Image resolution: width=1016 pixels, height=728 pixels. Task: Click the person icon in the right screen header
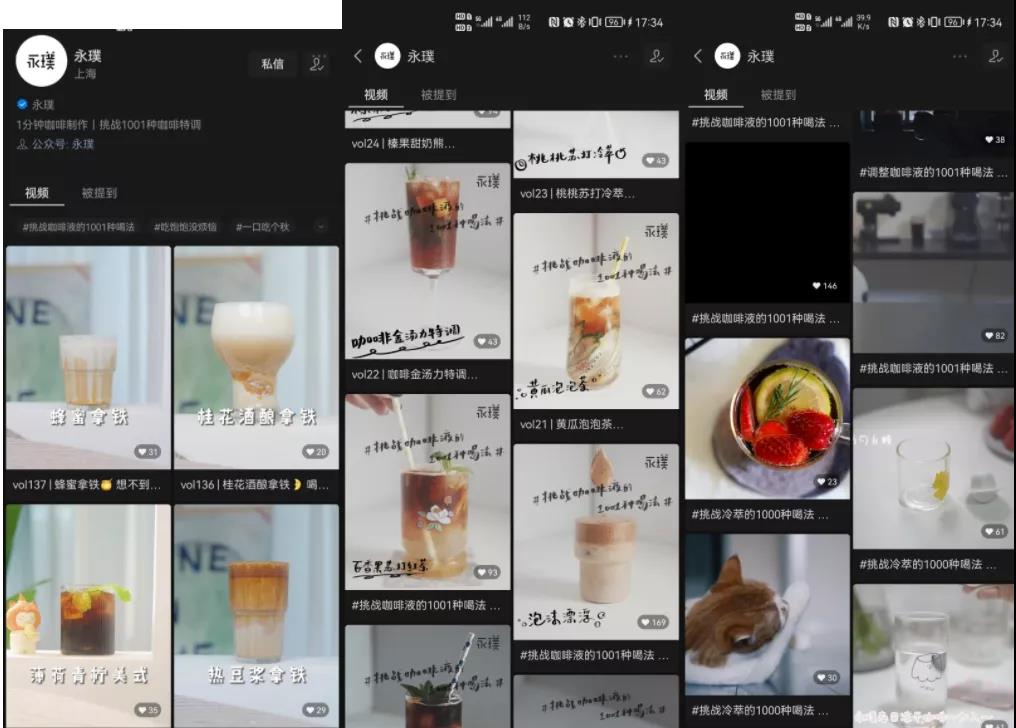coord(995,57)
